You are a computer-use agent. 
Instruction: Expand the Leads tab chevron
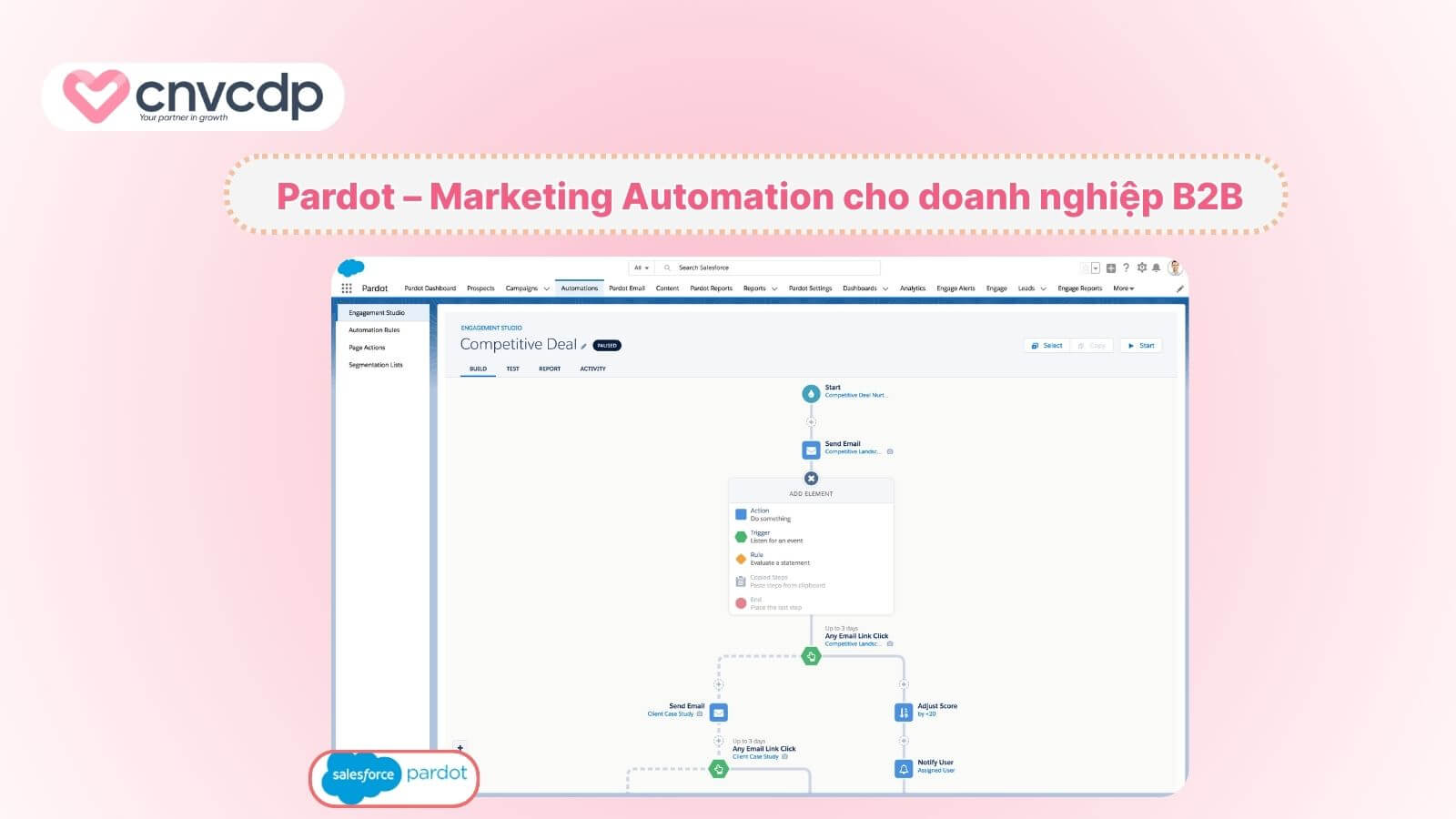1043,288
